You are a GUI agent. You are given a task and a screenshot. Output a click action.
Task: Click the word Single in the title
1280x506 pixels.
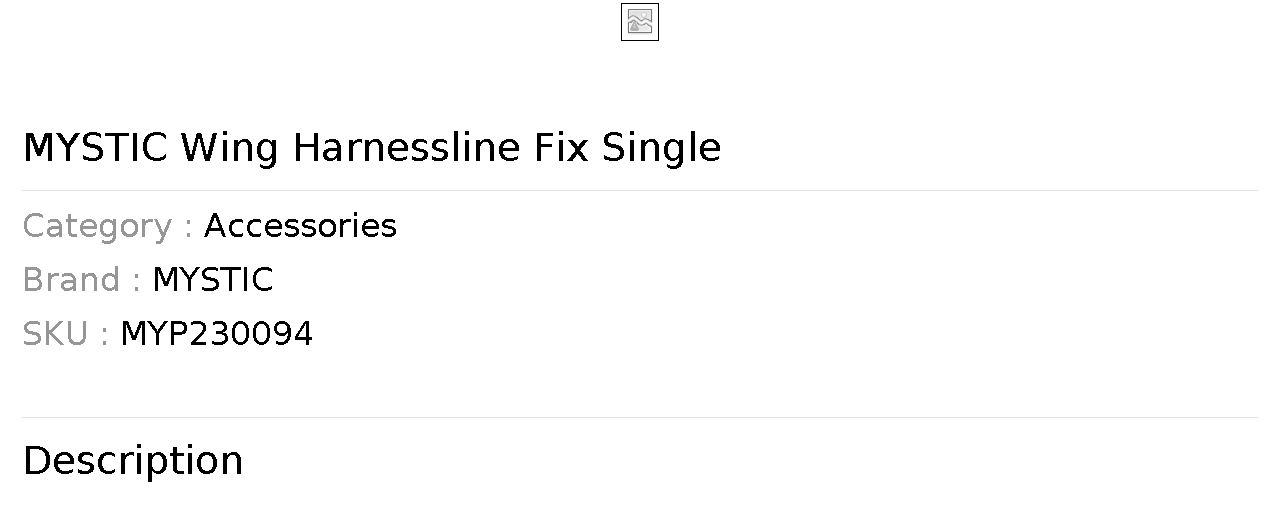[661, 148]
